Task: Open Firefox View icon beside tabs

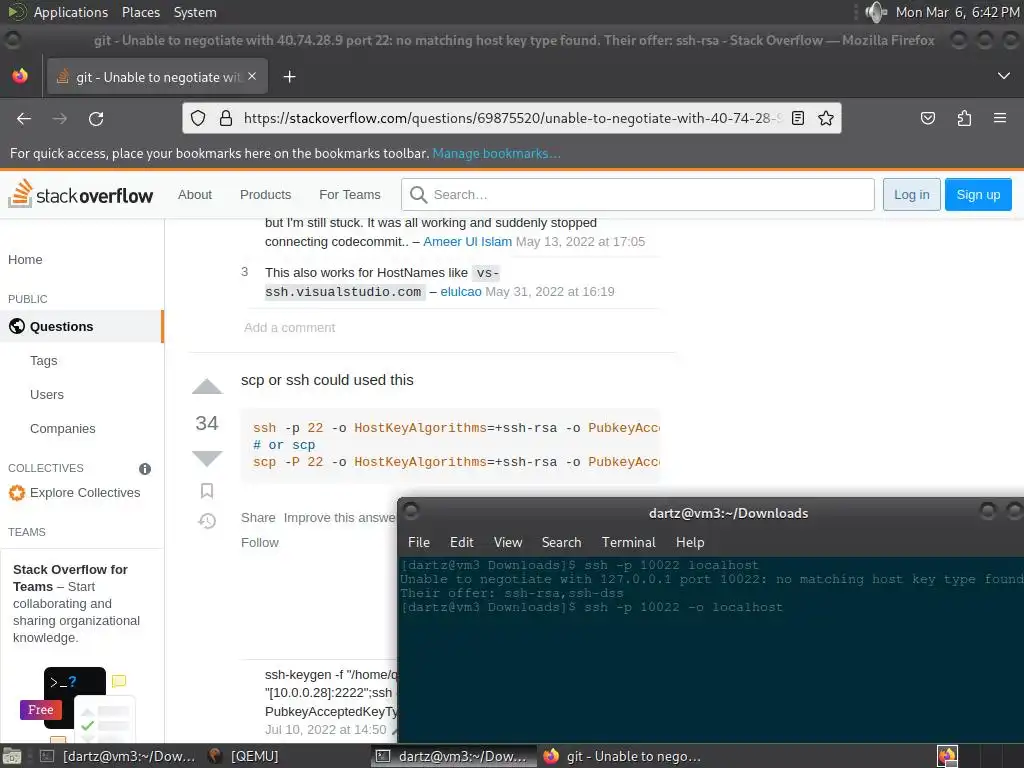Action: pyautogui.click(x=20, y=76)
